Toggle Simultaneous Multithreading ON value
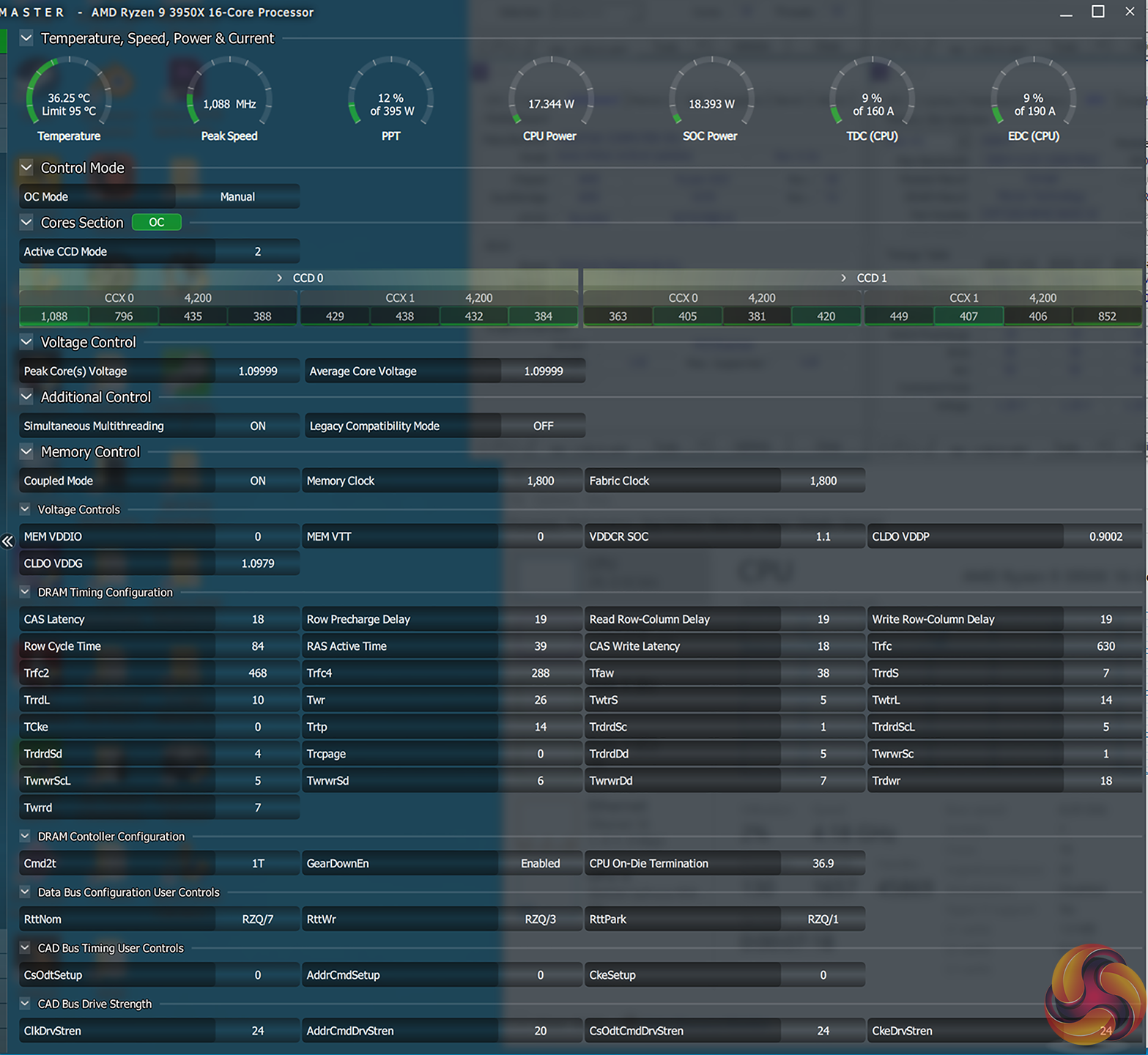This screenshot has height=1055, width=1148. (258, 426)
